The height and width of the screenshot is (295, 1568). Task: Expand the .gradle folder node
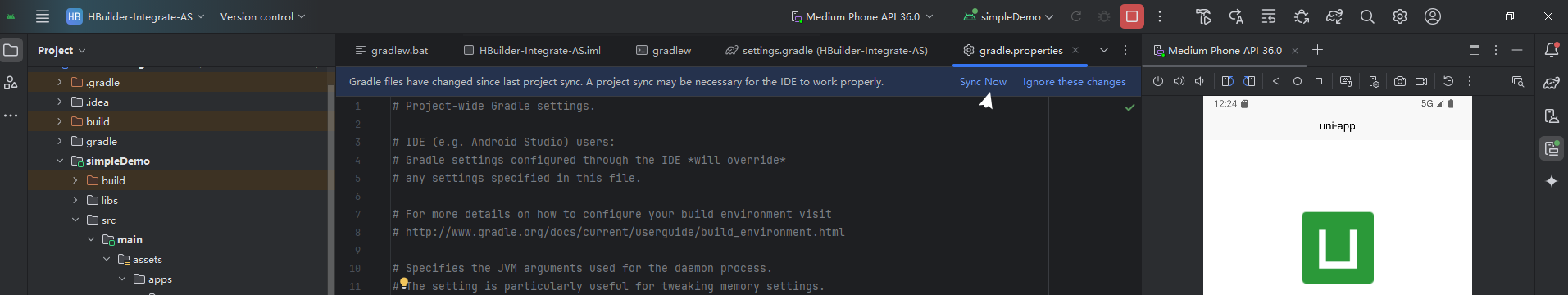coord(60,82)
